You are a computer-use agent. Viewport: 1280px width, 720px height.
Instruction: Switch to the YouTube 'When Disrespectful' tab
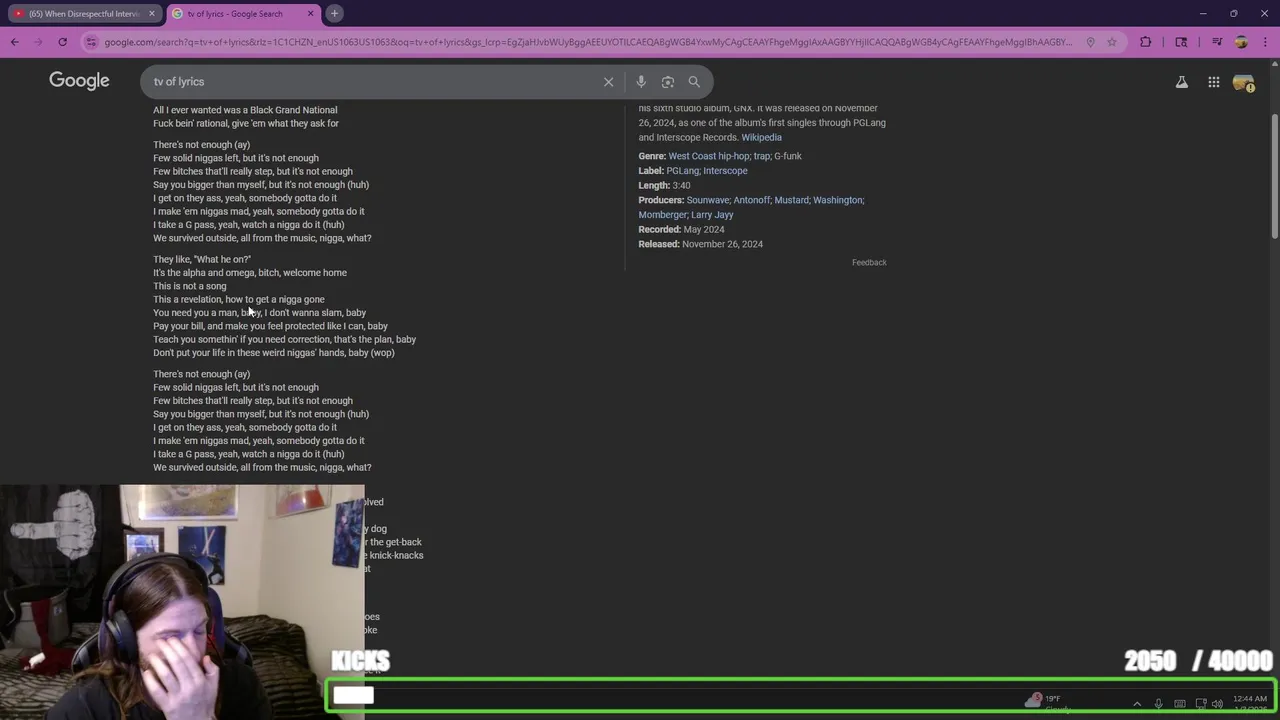[x=82, y=13]
